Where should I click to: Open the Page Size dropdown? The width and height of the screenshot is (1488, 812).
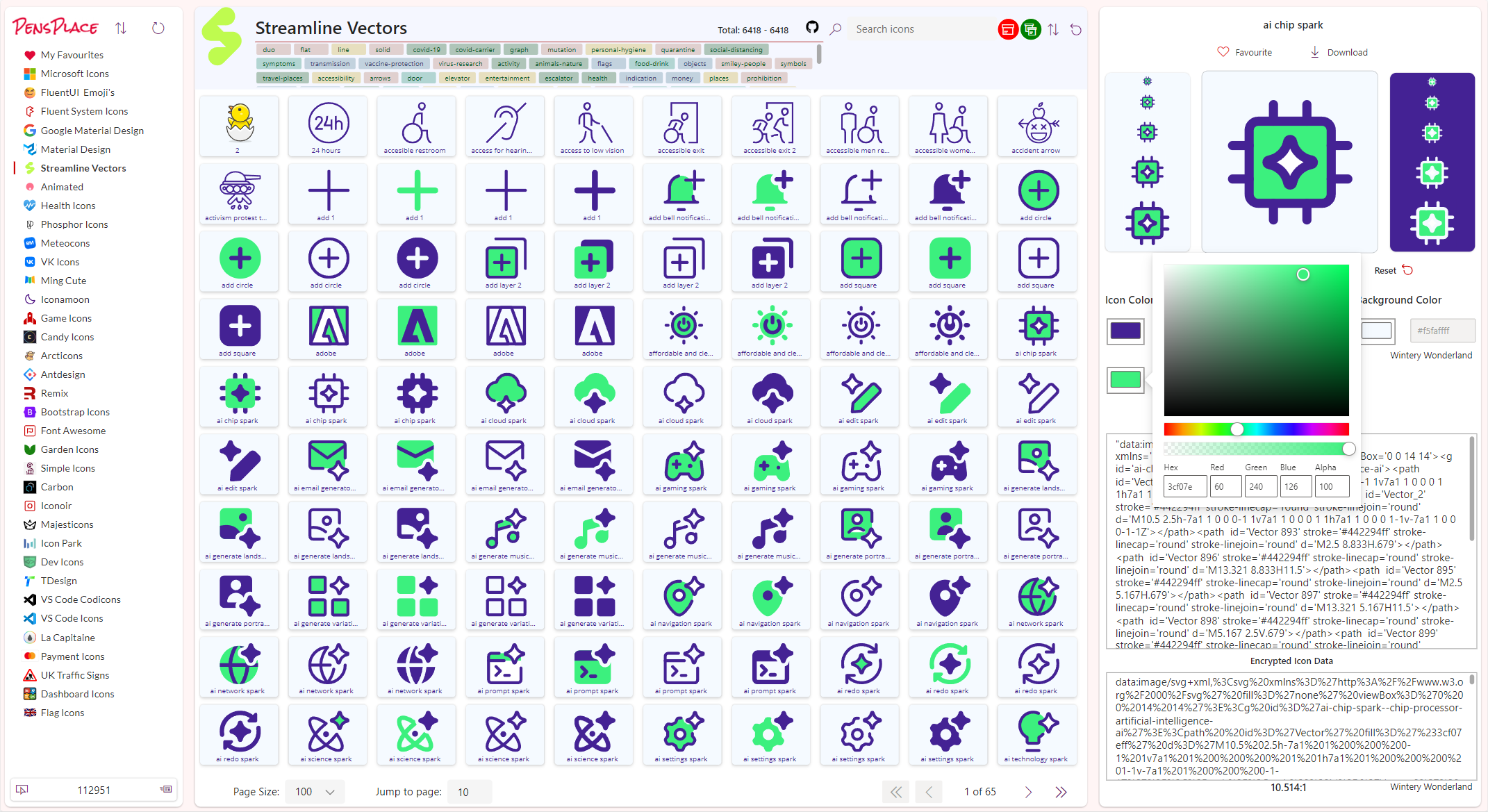click(315, 792)
